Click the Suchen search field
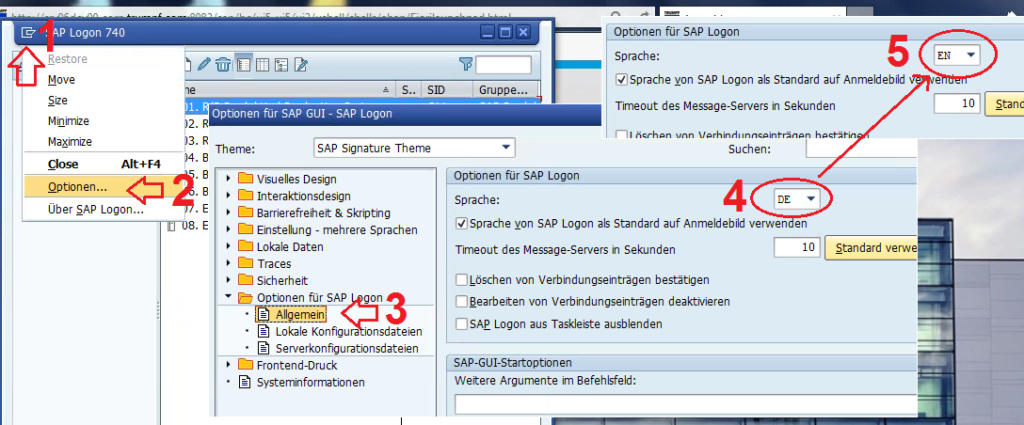The width and height of the screenshot is (1024, 425). tap(862, 150)
